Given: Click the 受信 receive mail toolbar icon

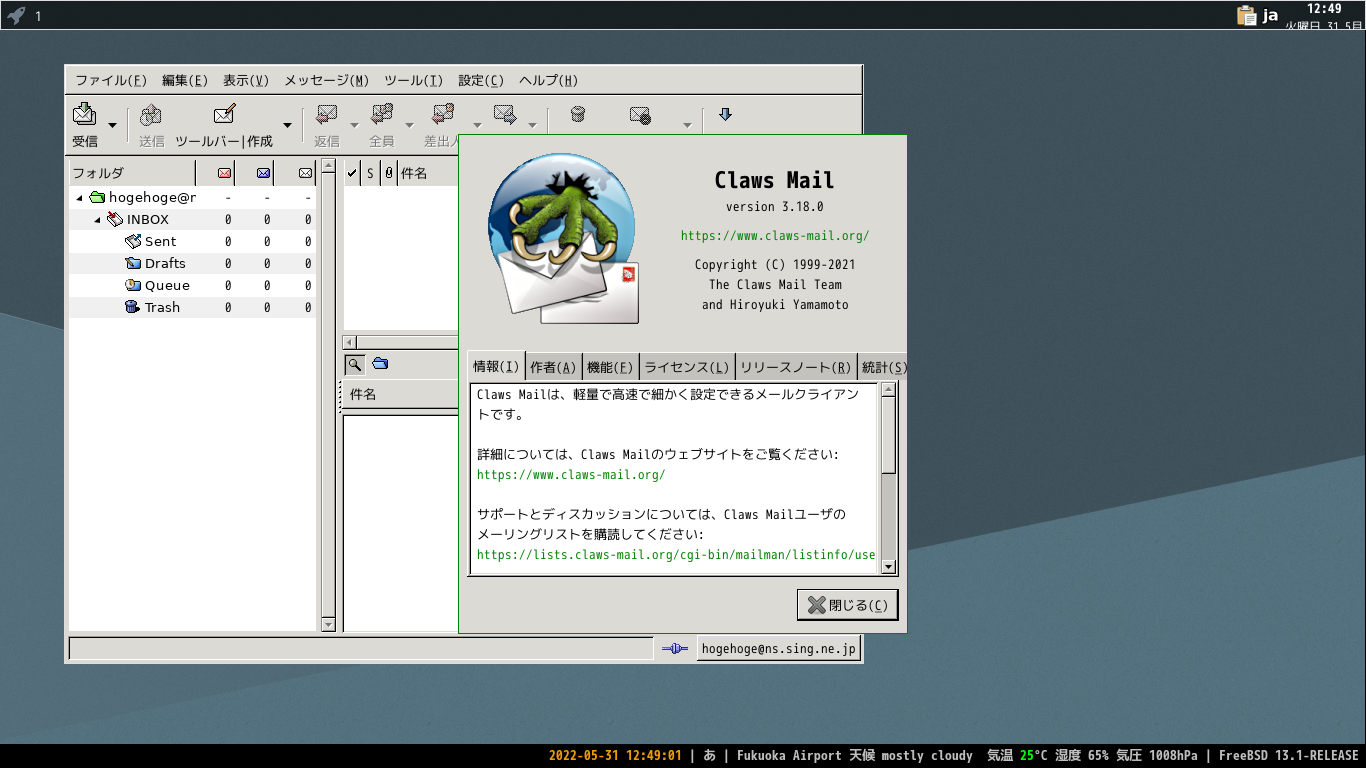Looking at the screenshot, I should tap(85, 114).
